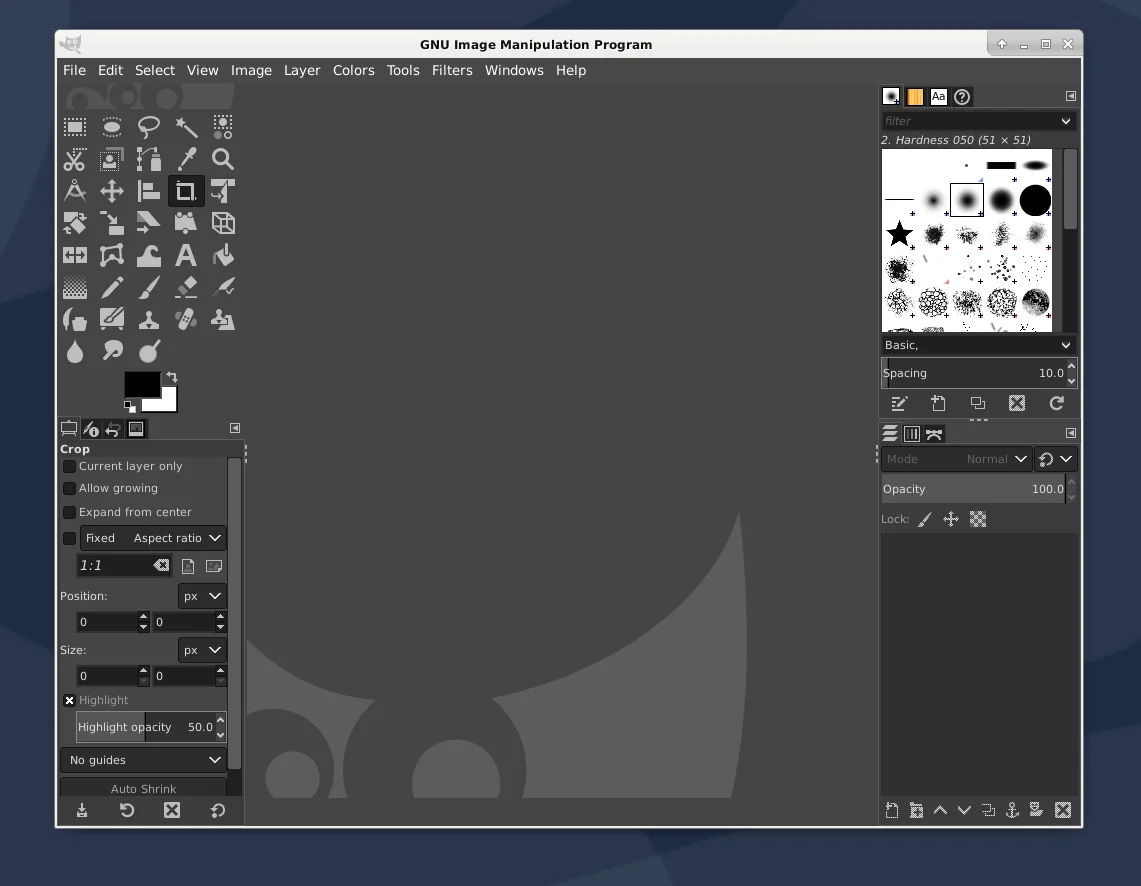Enable the Current layer only checkbox
This screenshot has width=1141, height=886.
[x=70, y=466]
